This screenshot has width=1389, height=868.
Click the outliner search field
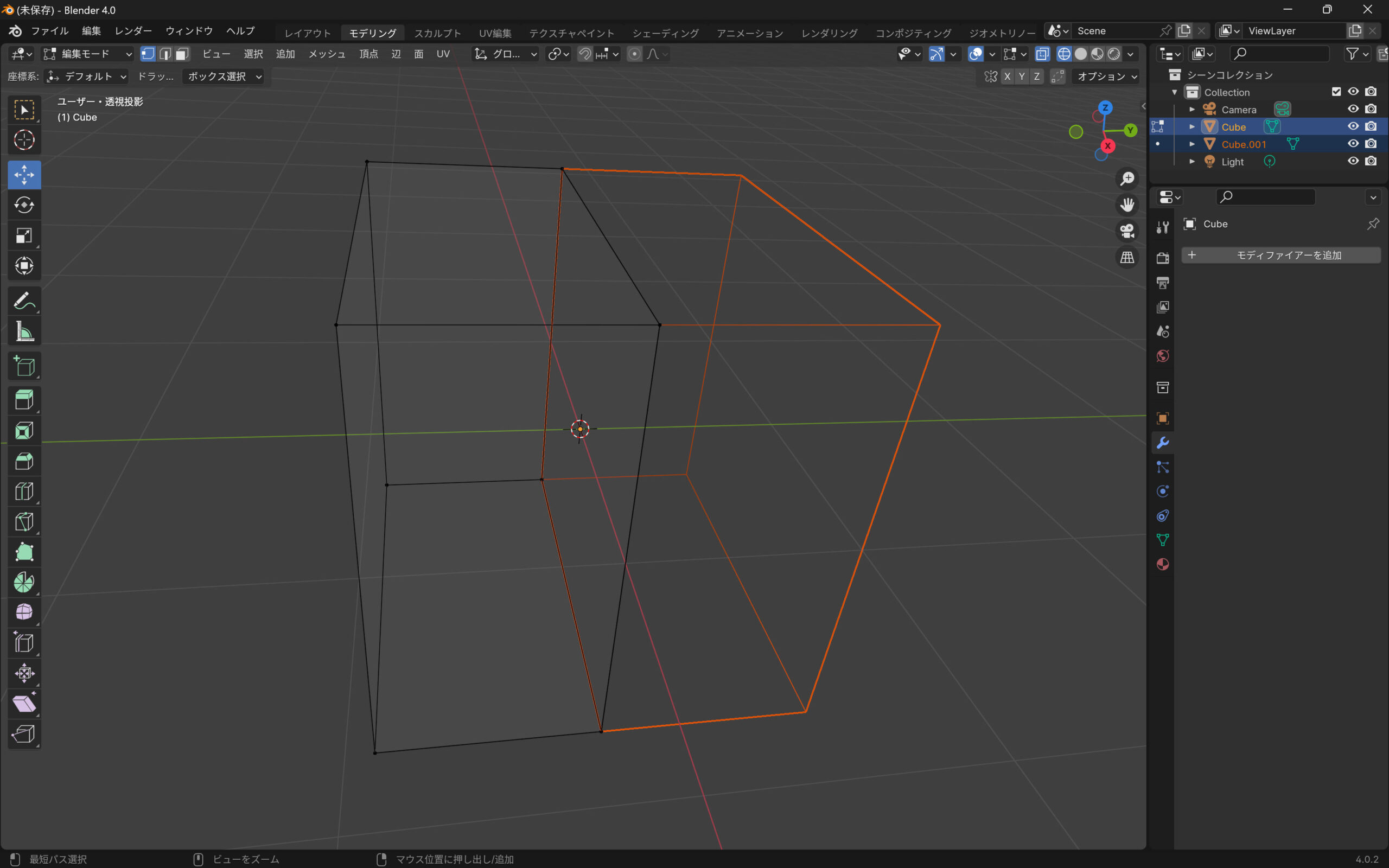pyautogui.click(x=1280, y=54)
